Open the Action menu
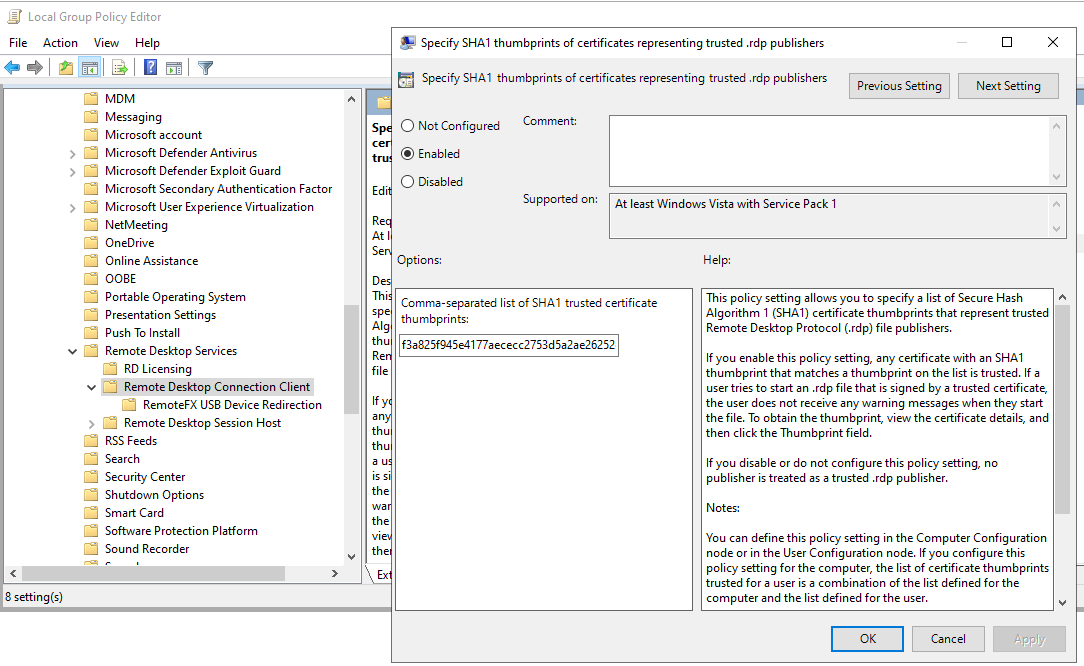 60,43
